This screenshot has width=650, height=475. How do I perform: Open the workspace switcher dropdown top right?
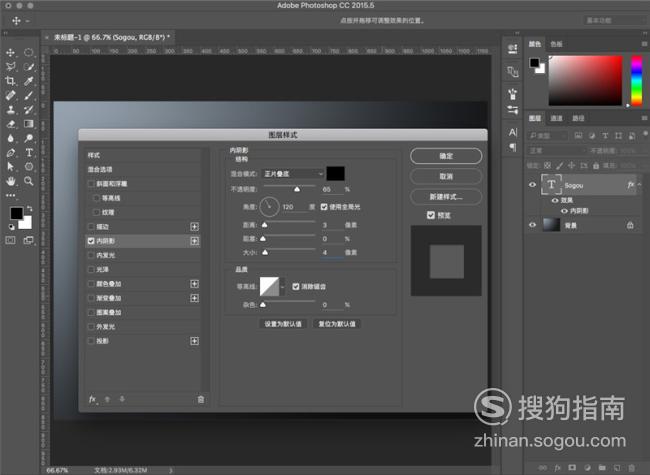[616, 20]
